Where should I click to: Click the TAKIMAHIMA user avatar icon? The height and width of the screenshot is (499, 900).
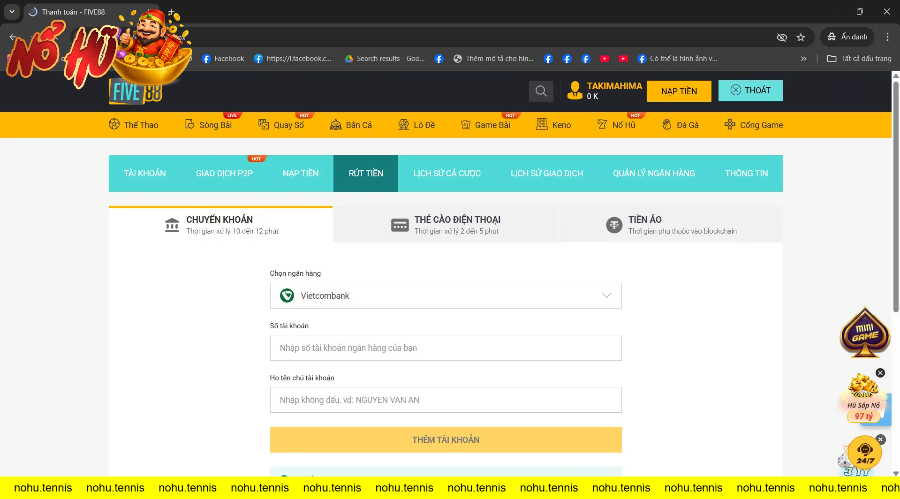pyautogui.click(x=574, y=91)
